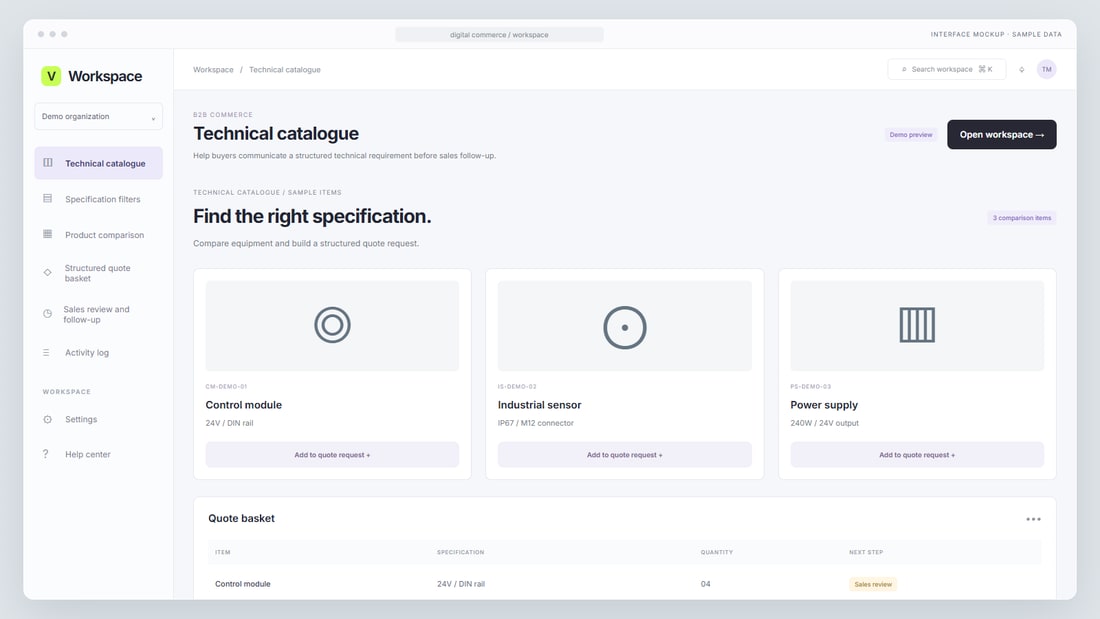Click the Structured quote basket diamond icon
The width and height of the screenshot is (1100, 619).
coord(48,272)
